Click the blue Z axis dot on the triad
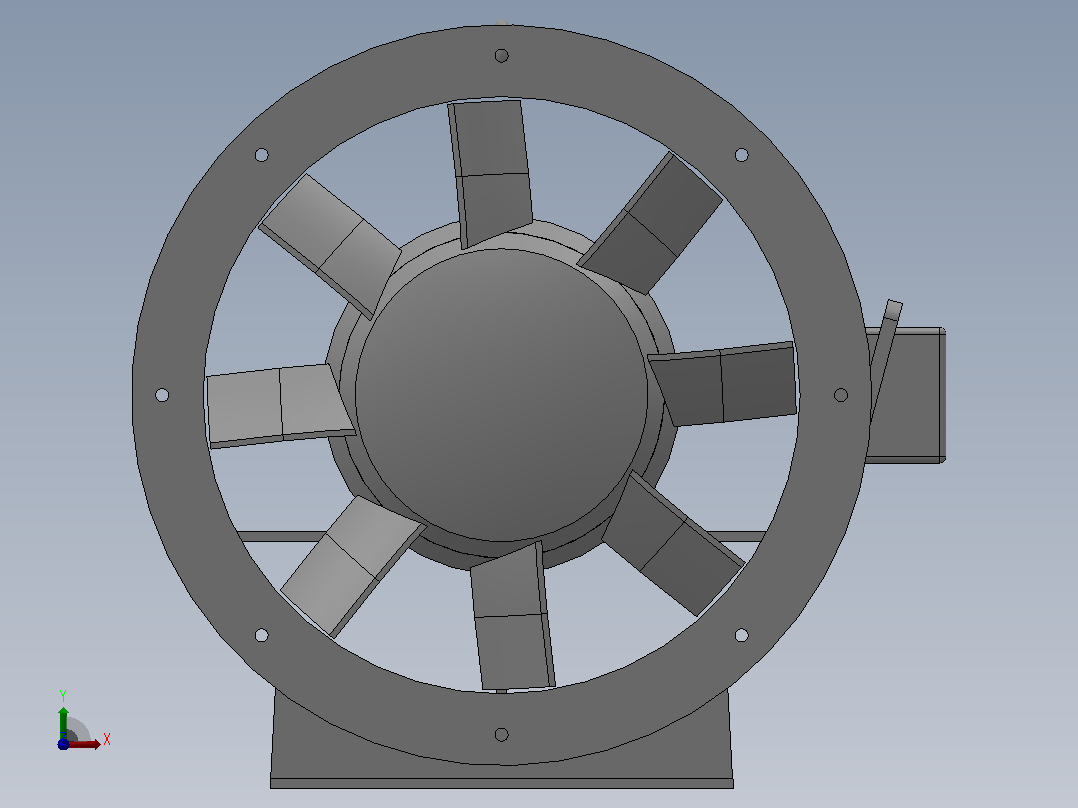Screen dimensions: 1078x808 (x=63, y=744)
